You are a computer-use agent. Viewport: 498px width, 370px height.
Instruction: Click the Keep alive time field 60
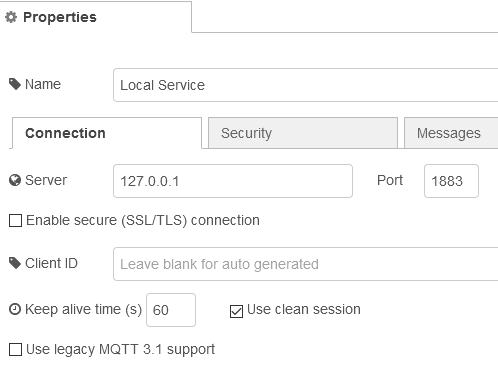[171, 310]
